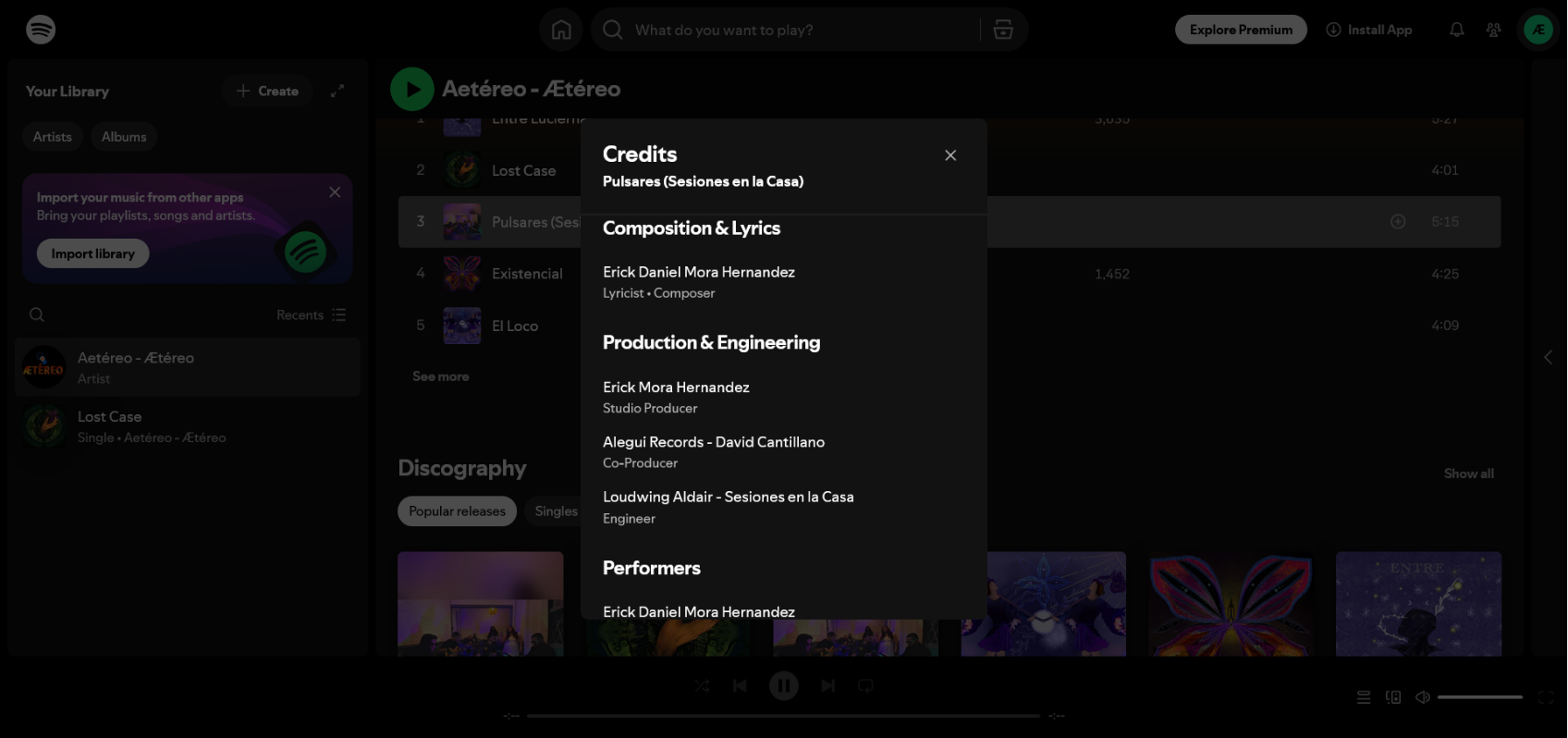Click Import library button
This screenshot has width=1568, height=738.
click(93, 253)
